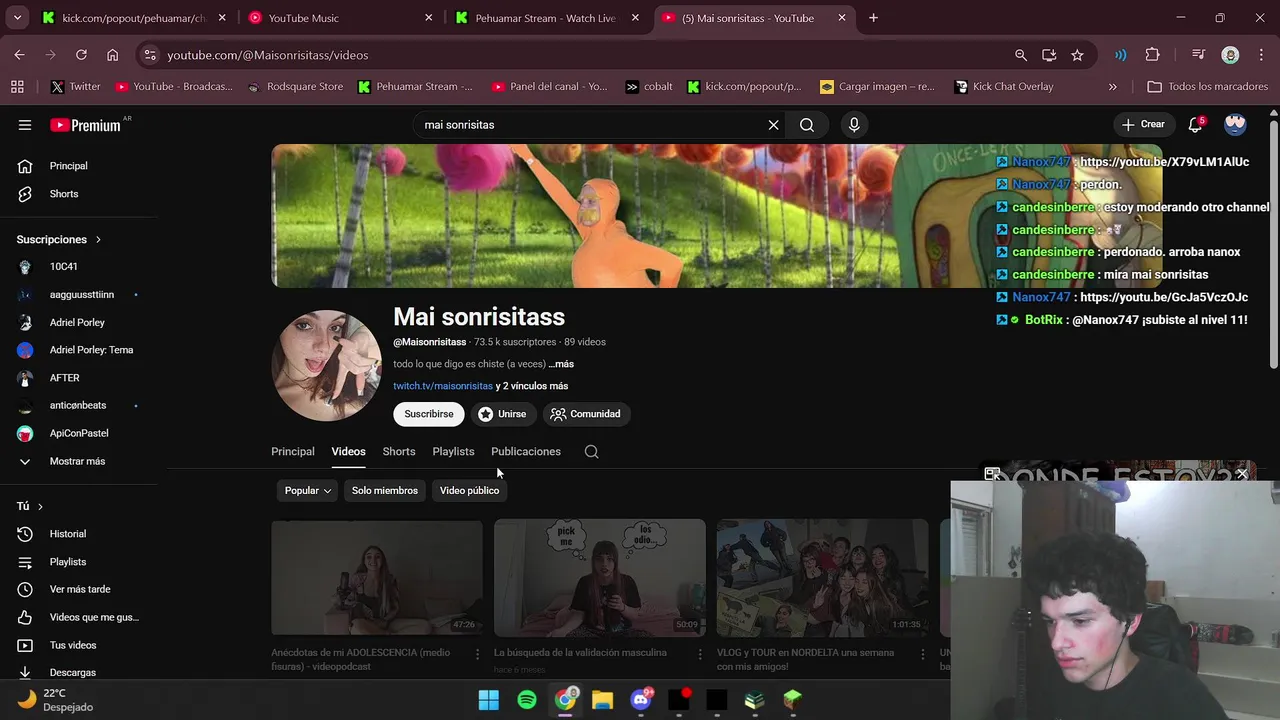Open the YouTube guide hamburger menu
Screen dimensions: 1280x720
point(25,125)
